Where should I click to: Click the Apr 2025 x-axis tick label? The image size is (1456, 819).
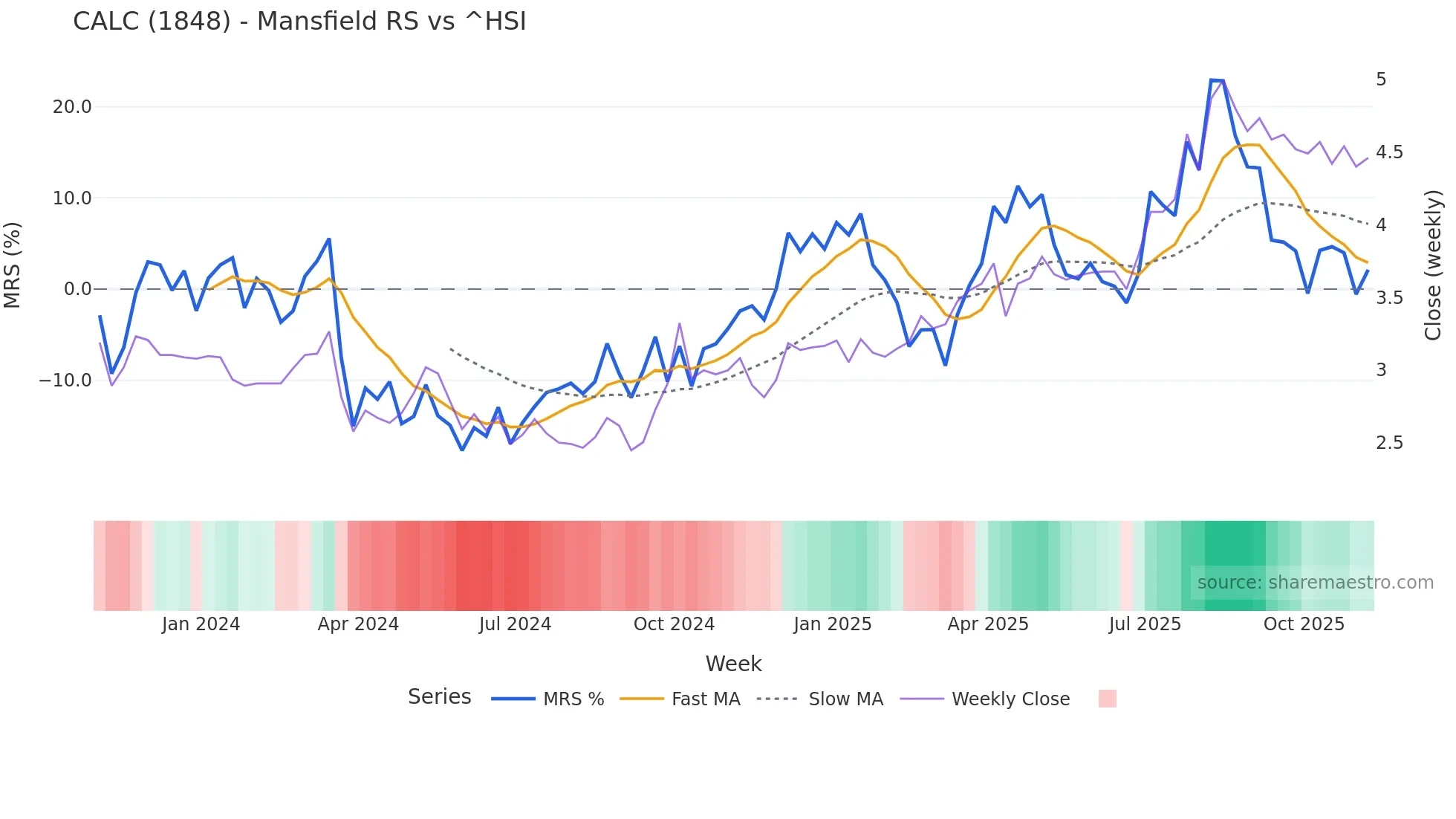click(988, 624)
